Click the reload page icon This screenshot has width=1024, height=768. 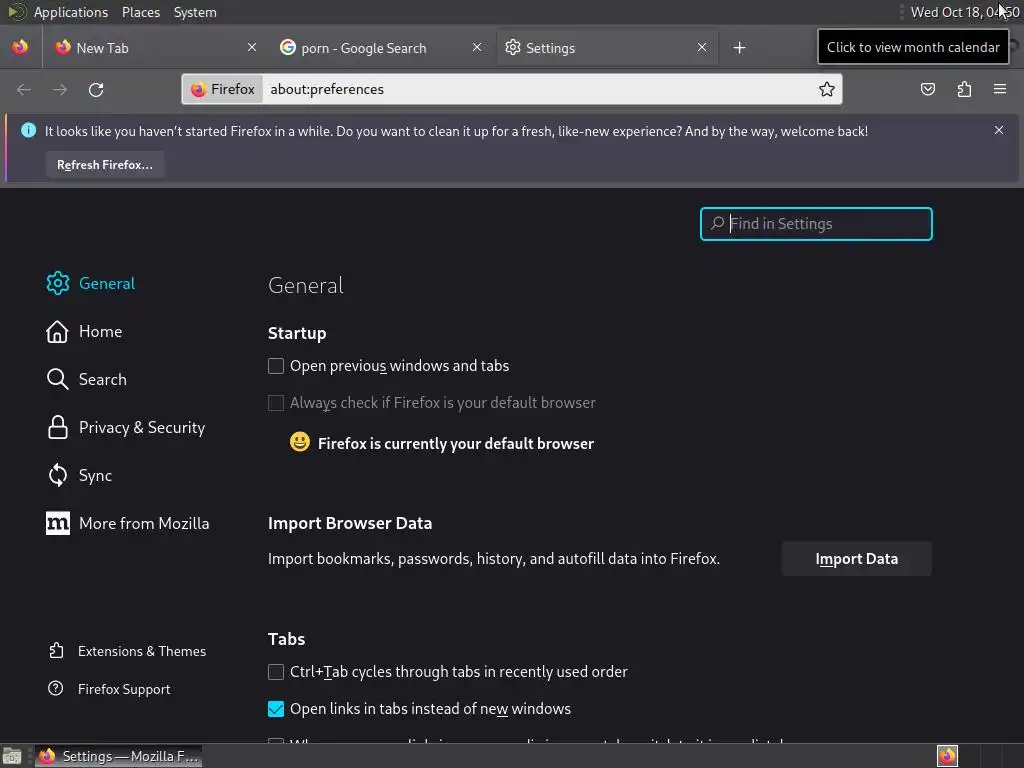[x=96, y=90]
